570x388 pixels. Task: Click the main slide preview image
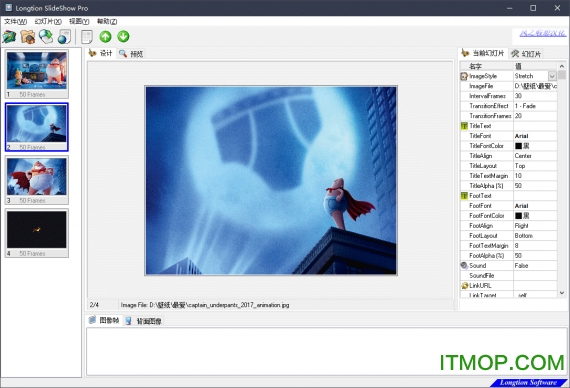coord(271,180)
